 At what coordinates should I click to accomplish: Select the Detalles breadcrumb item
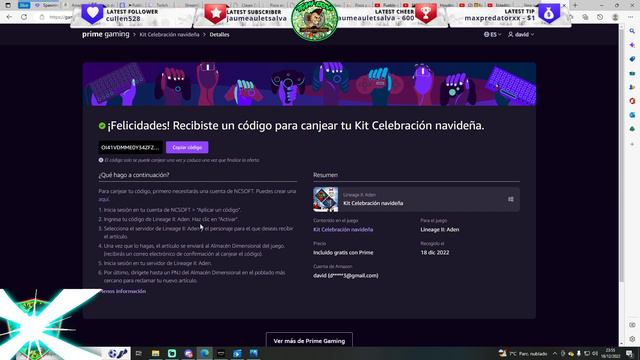coord(219,35)
